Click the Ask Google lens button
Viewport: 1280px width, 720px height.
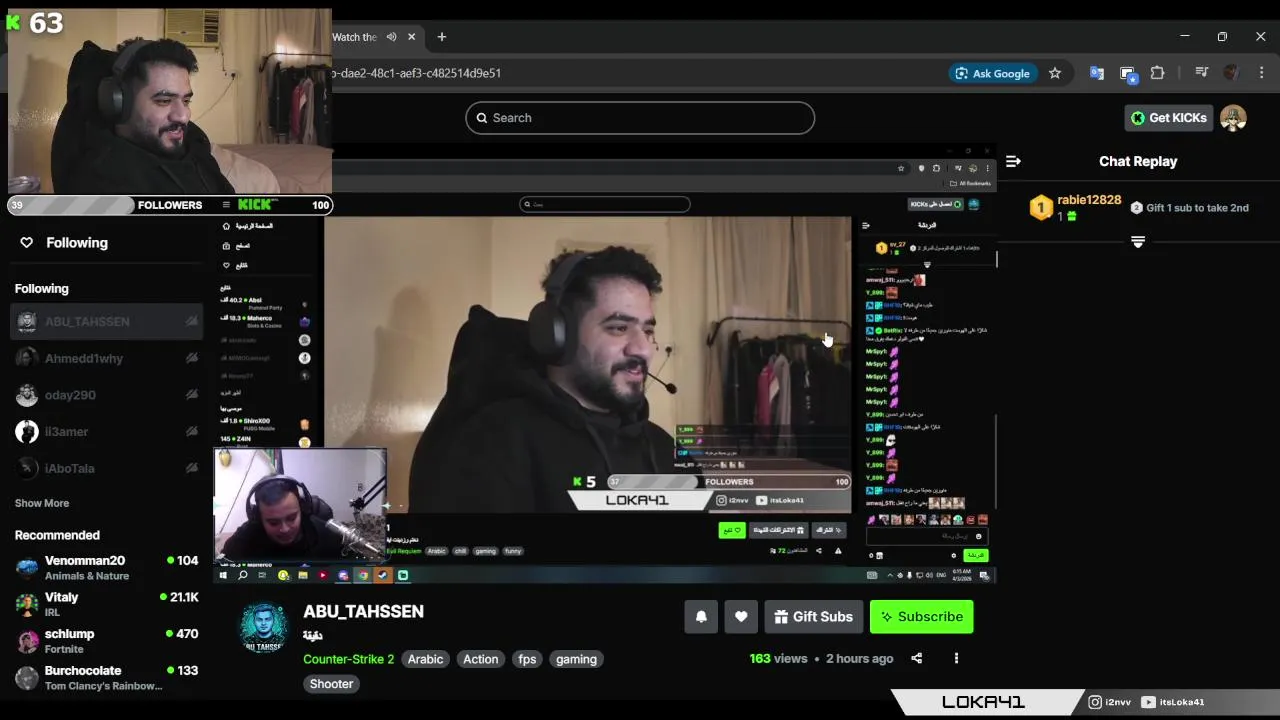click(992, 73)
